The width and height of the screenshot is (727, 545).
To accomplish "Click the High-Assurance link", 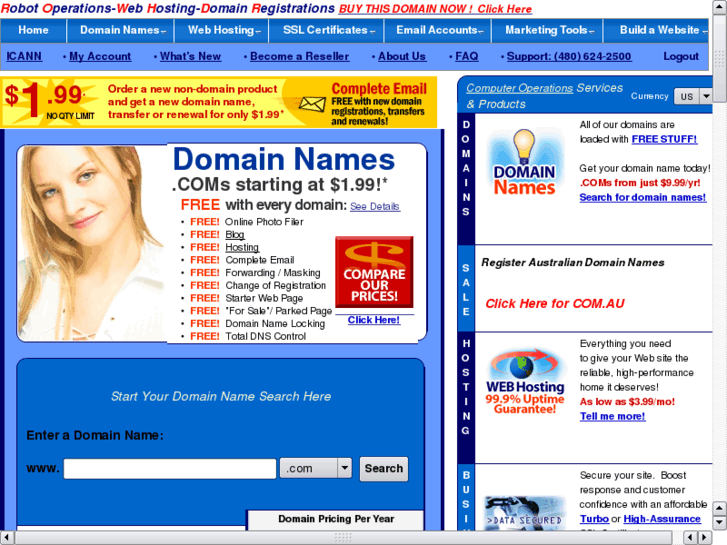I will 662,519.
